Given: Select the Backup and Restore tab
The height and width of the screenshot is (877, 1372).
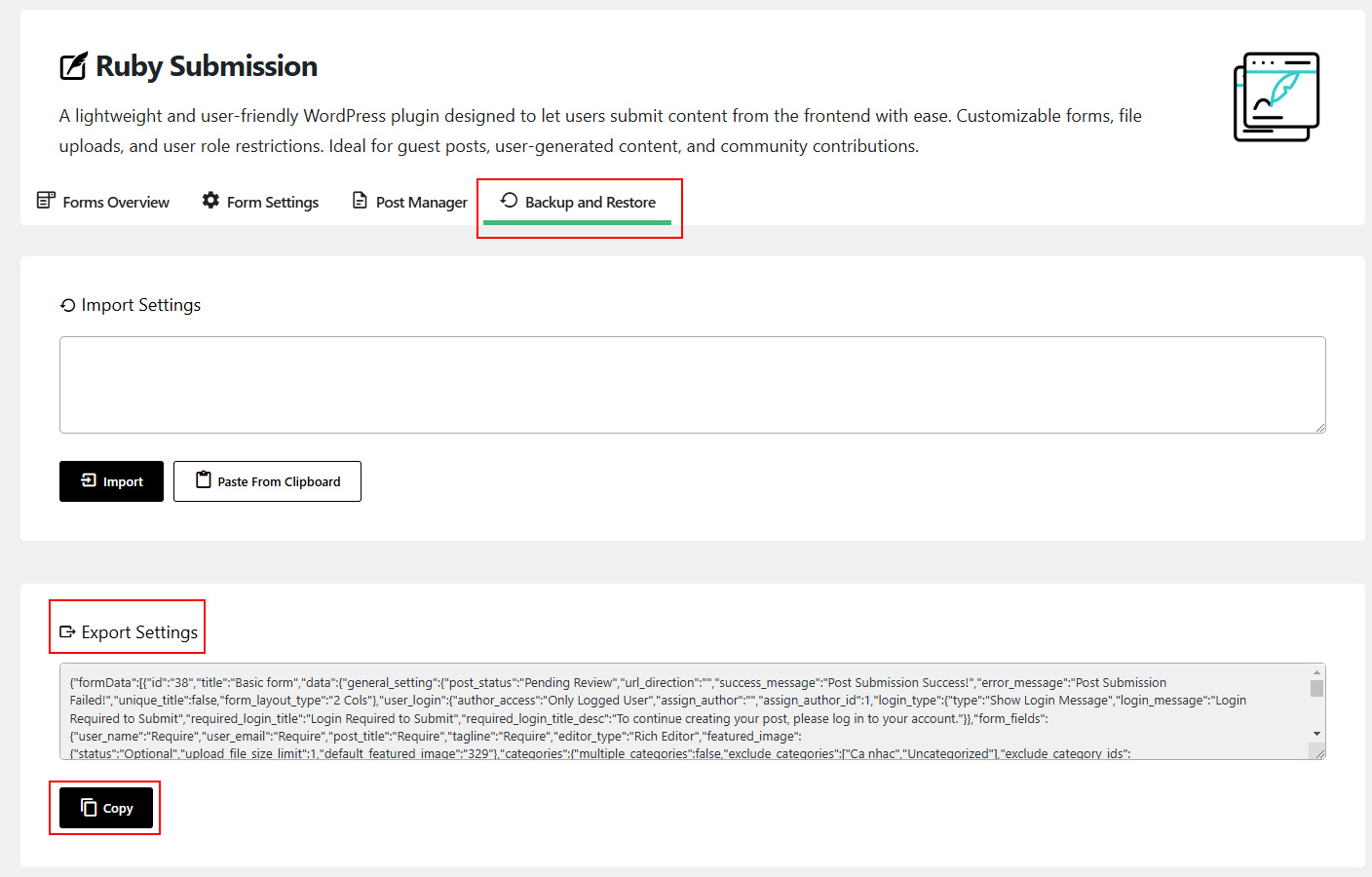Looking at the screenshot, I should [x=578, y=202].
